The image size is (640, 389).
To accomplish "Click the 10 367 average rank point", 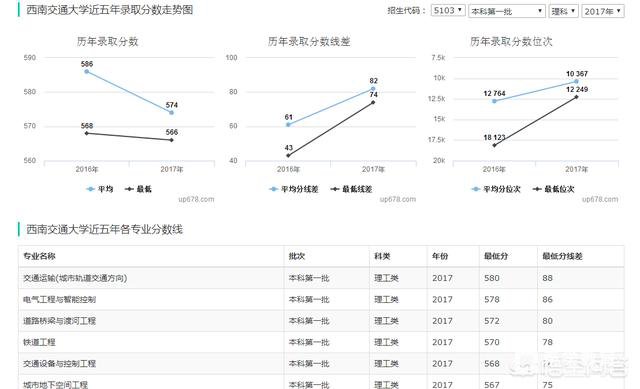I will [x=576, y=81].
